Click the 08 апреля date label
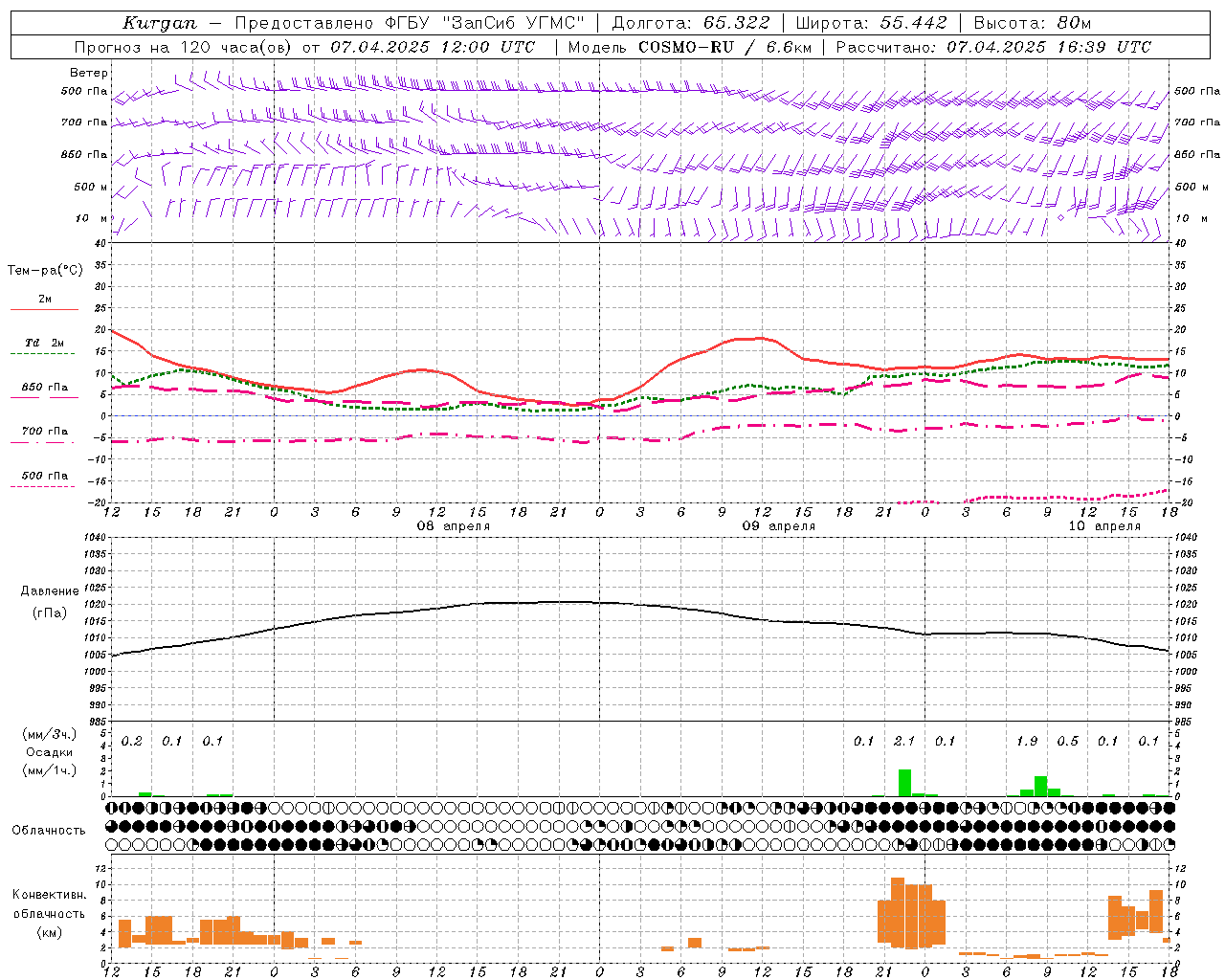Image resolution: width=1225 pixels, height=980 pixels. 454,526
